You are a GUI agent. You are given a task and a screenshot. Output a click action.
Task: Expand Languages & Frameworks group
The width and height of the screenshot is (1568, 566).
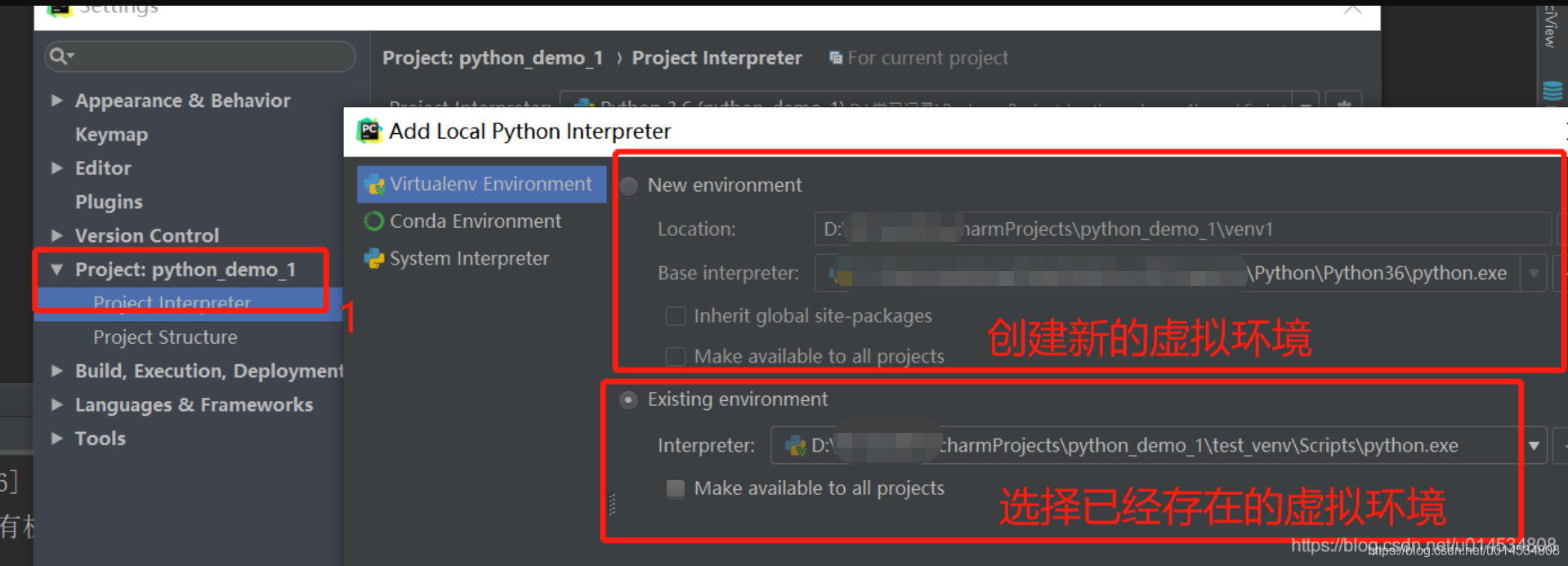[56, 405]
